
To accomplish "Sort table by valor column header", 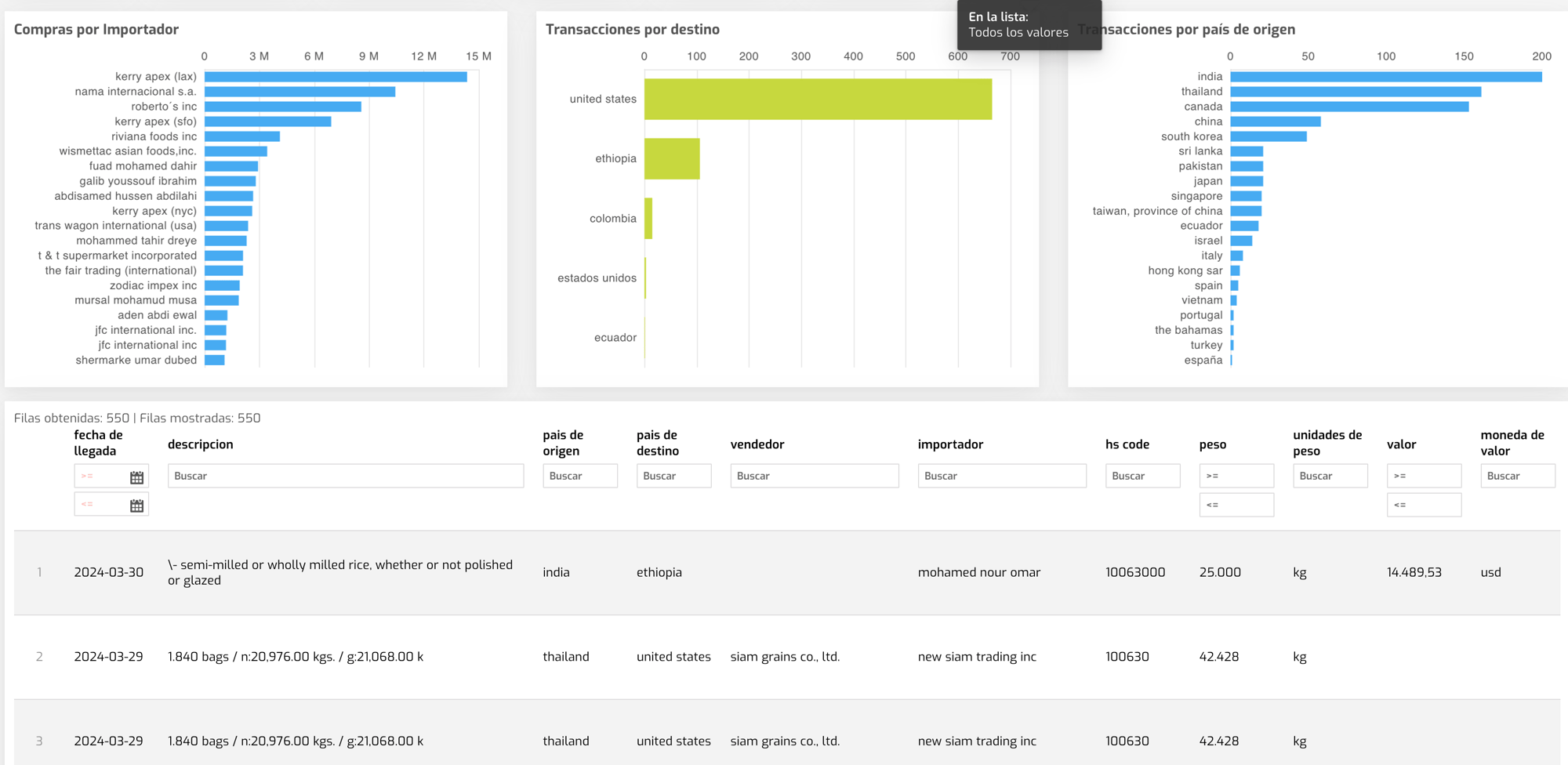I will click(1401, 444).
